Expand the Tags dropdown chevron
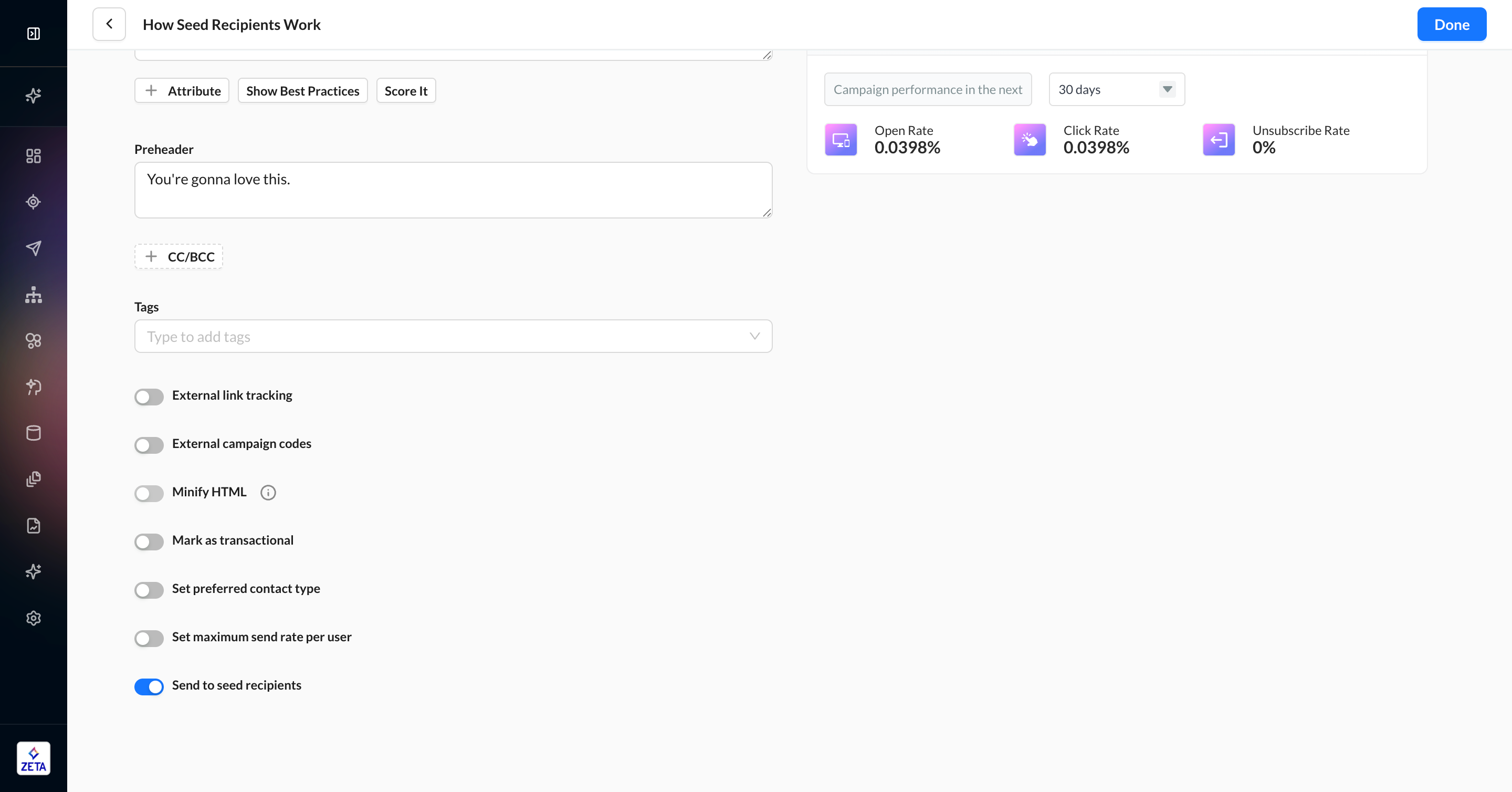 point(754,336)
